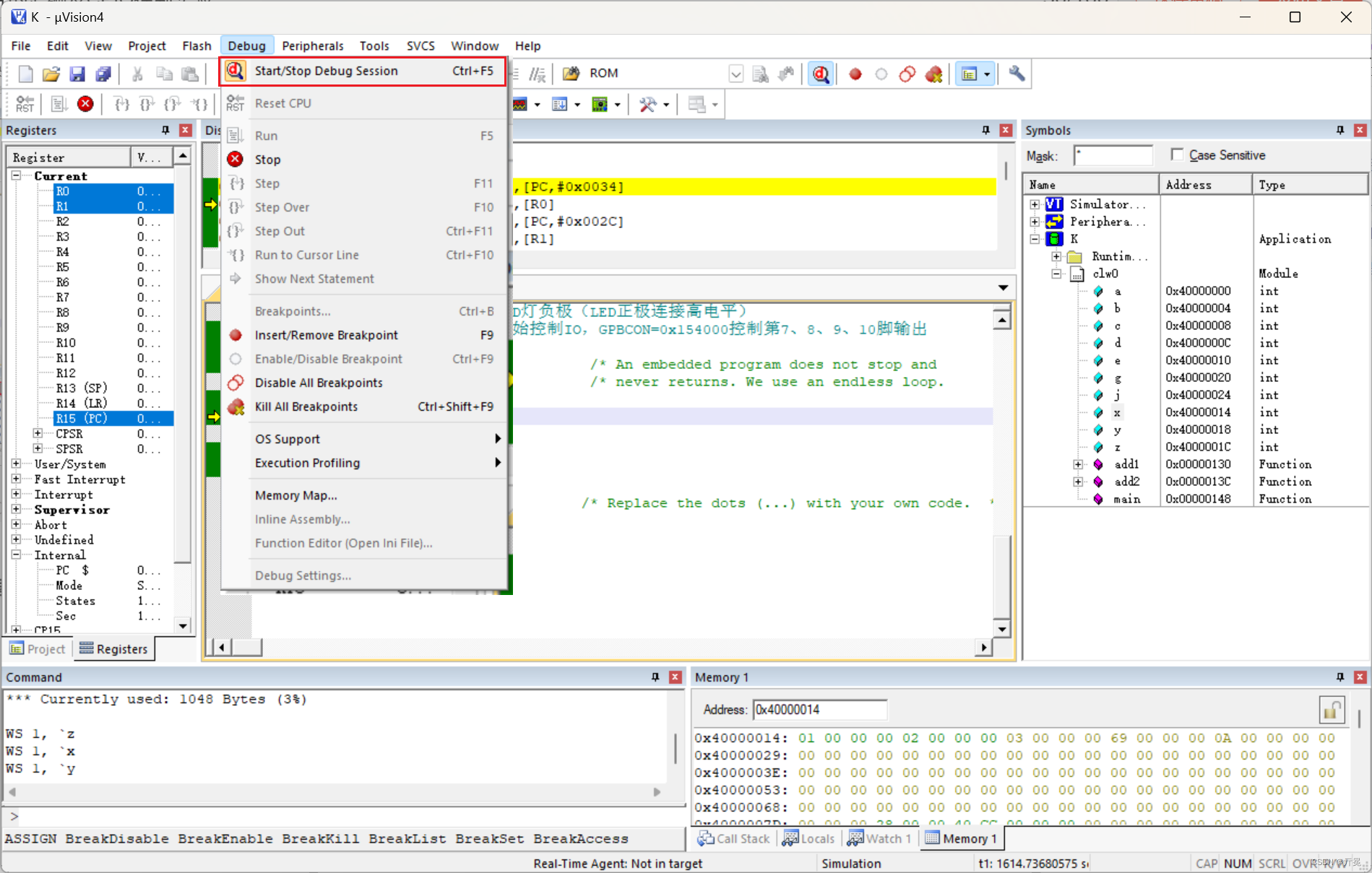Click the System Viewer green board icon
This screenshot has width=1372, height=873.
(600, 105)
